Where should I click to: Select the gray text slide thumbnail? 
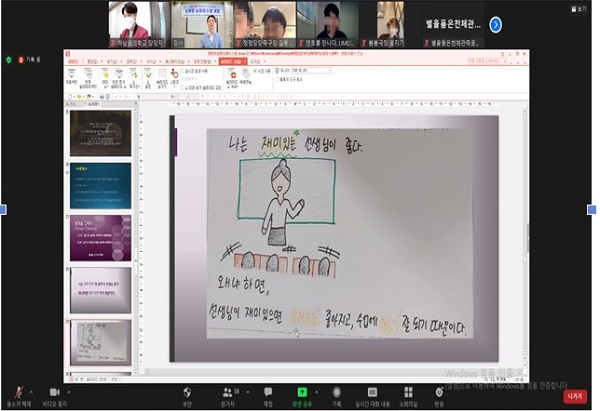101,290
